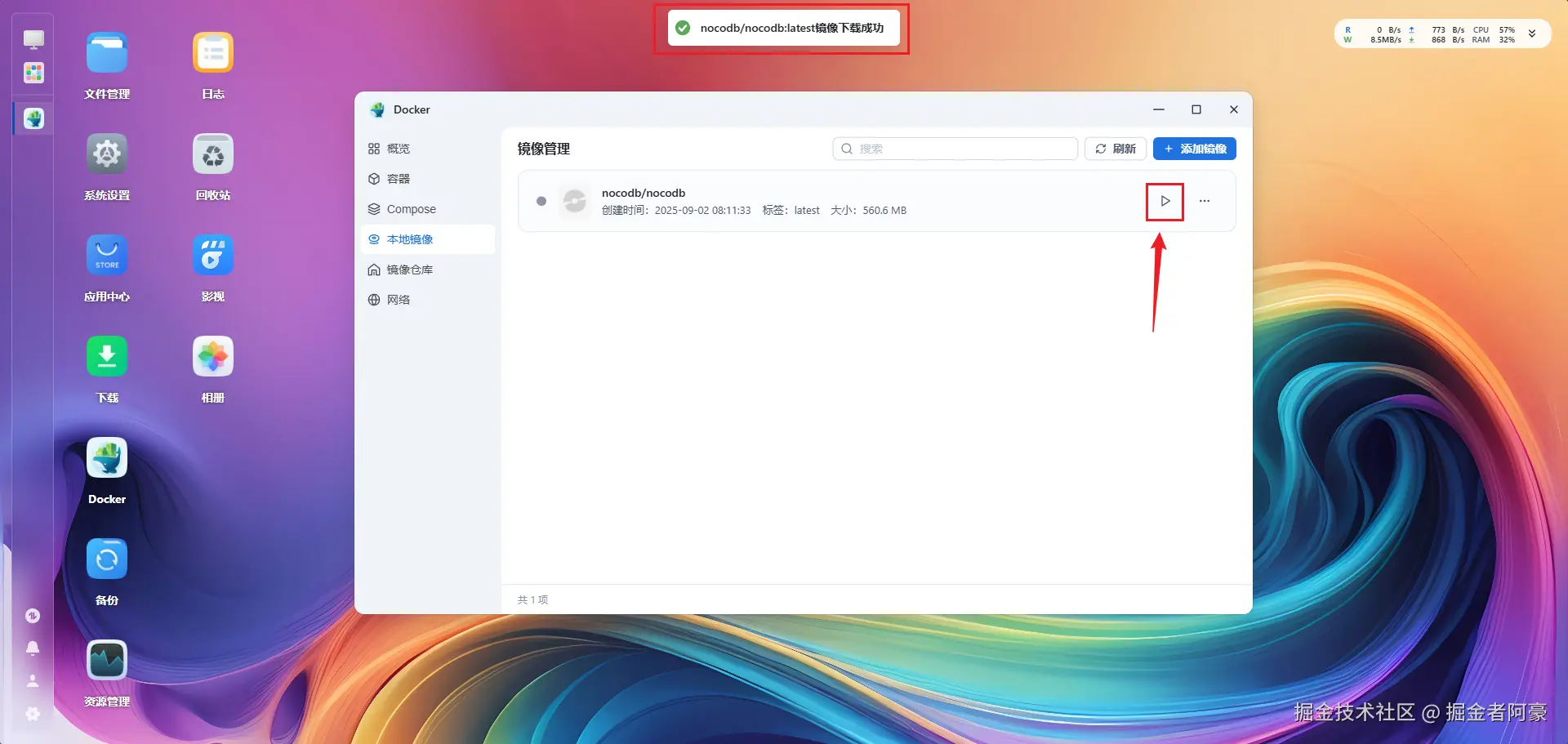Click the desktop monitor icon in the left dock
Viewport: 1568px width, 744px height.
[x=33, y=39]
